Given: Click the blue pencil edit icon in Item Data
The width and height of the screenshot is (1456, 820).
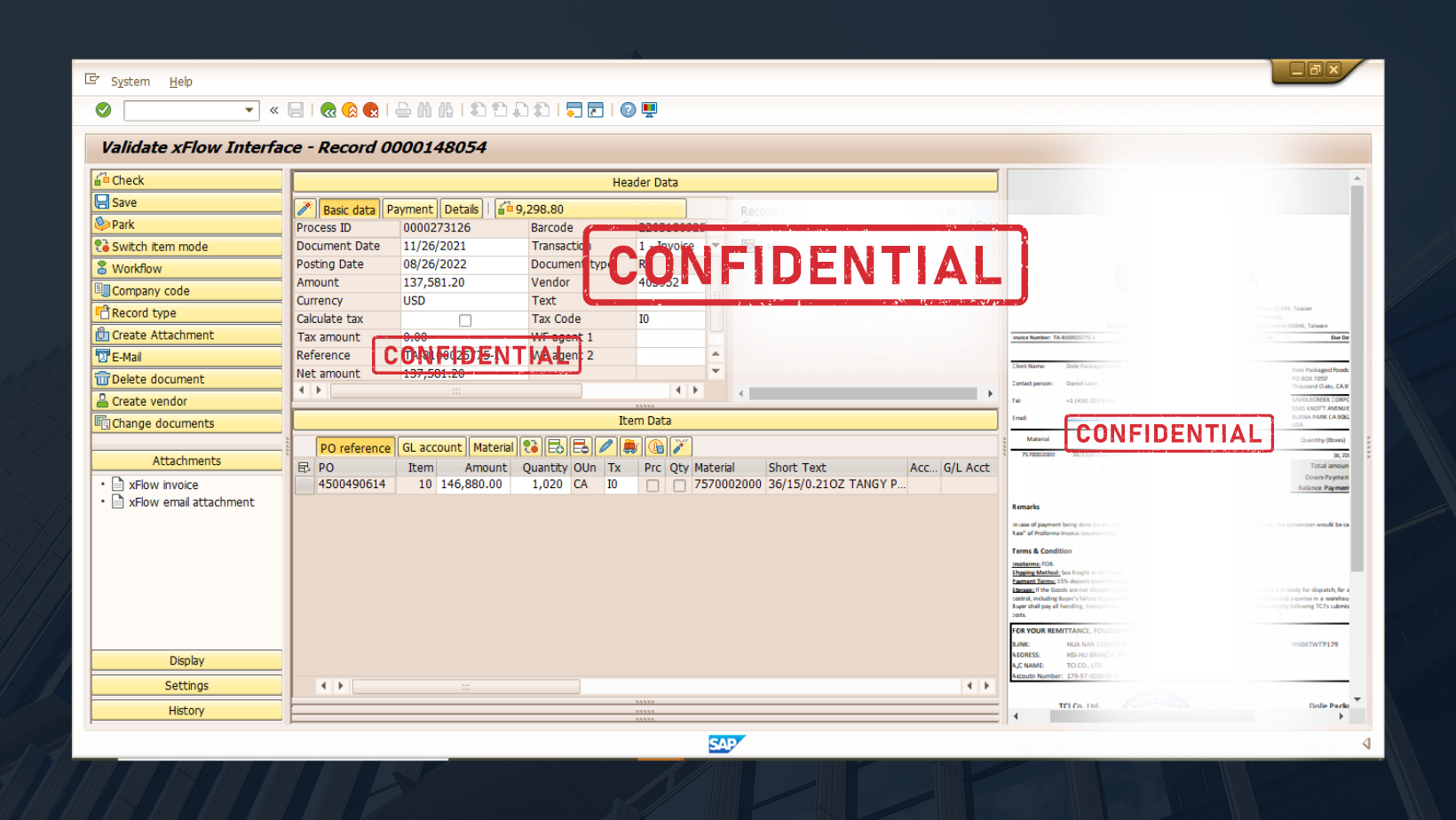Looking at the screenshot, I should 605,446.
